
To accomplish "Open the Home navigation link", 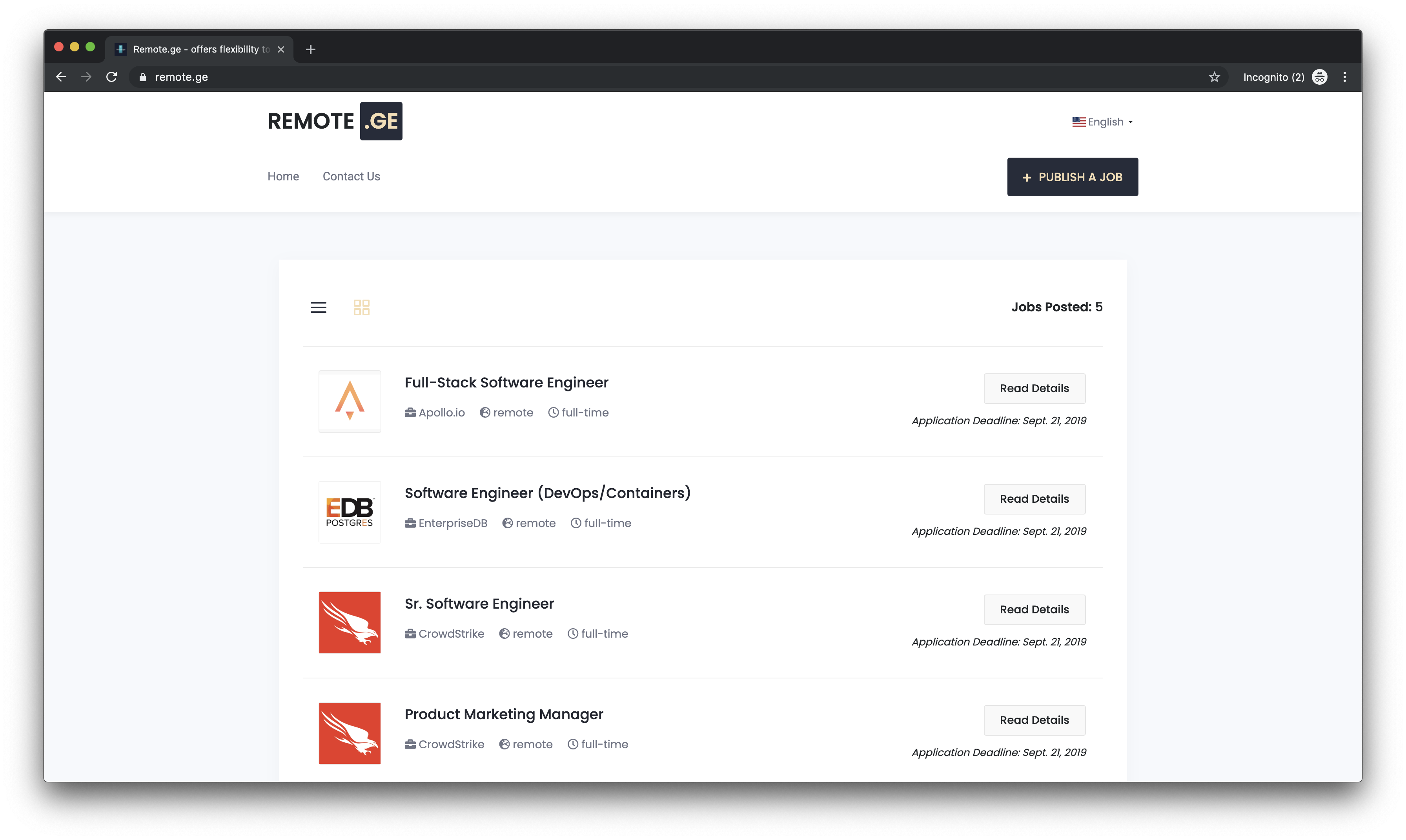I will [283, 176].
